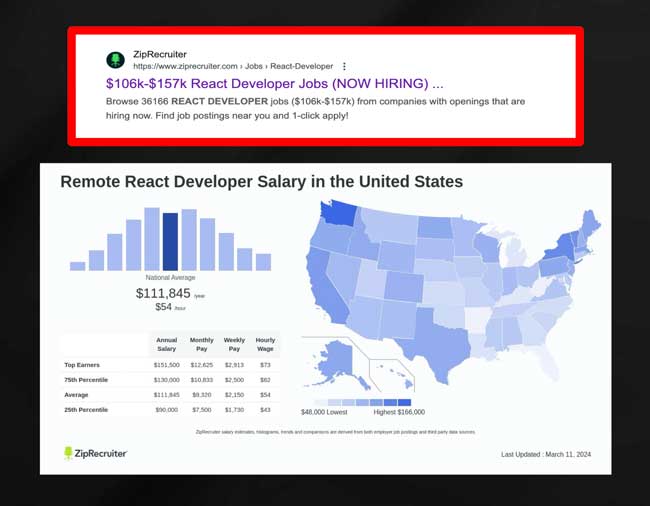Click the 'National Average' chart label

(x=170, y=278)
